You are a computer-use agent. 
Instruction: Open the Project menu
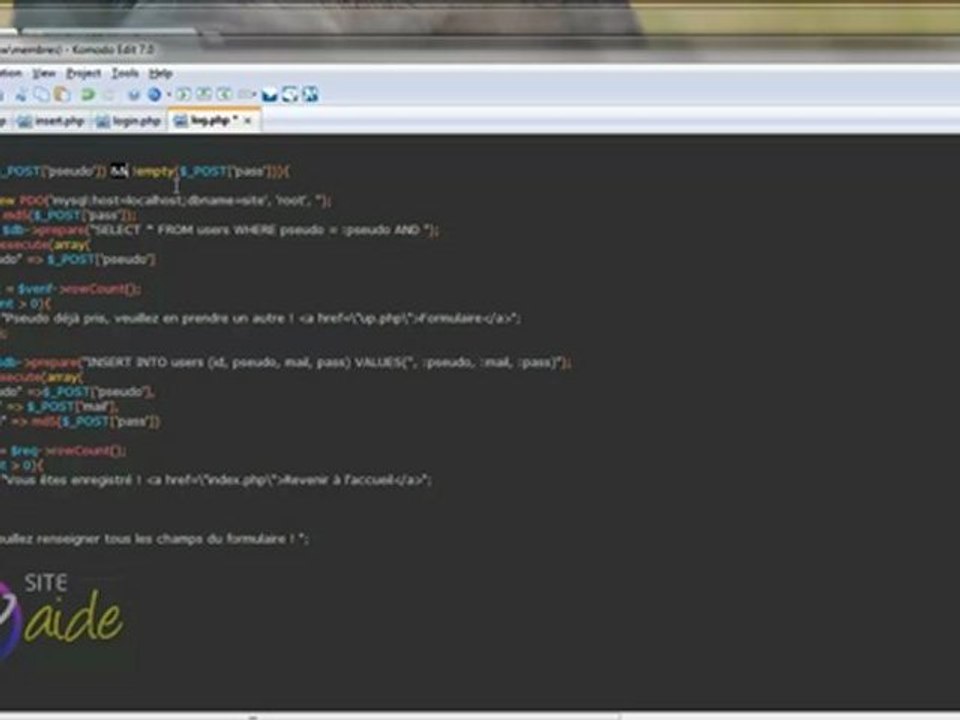coord(84,73)
